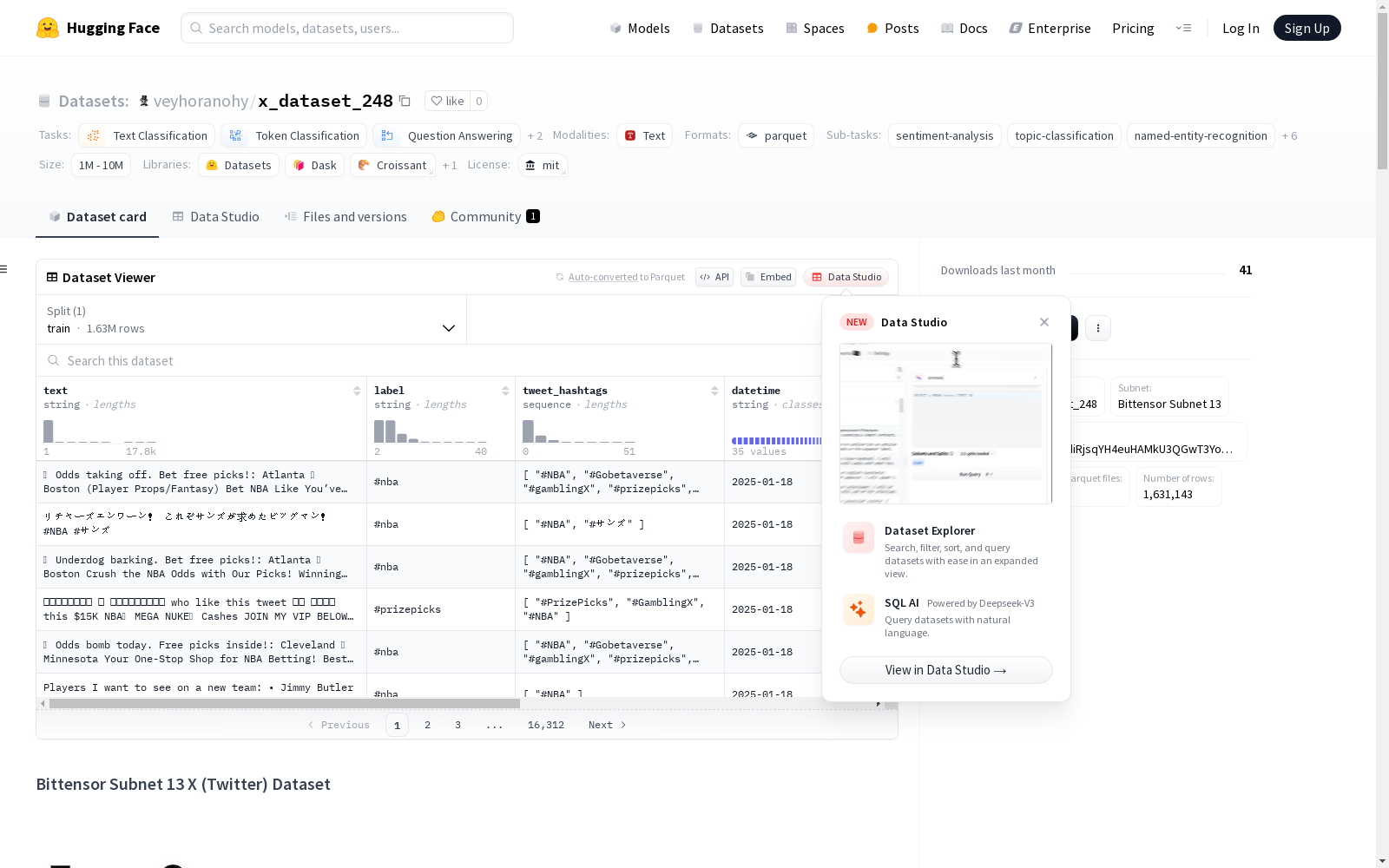Expand the +6 additional sub-tasks
This screenshot has width=1389, height=868.
[1290, 135]
